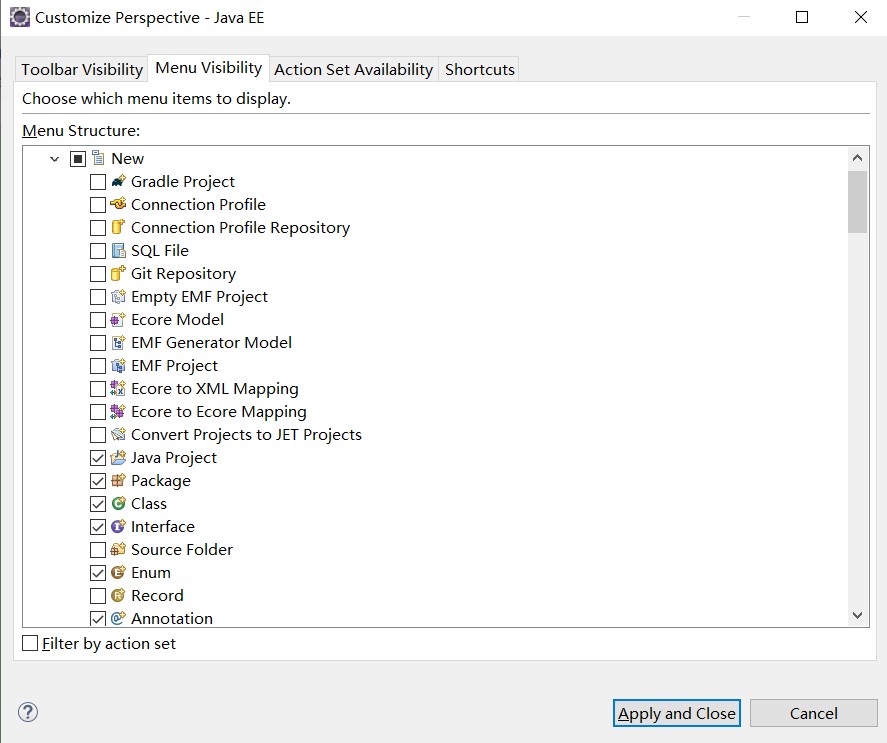
Task: Tick the SQL File checkbox
Action: coord(98,251)
